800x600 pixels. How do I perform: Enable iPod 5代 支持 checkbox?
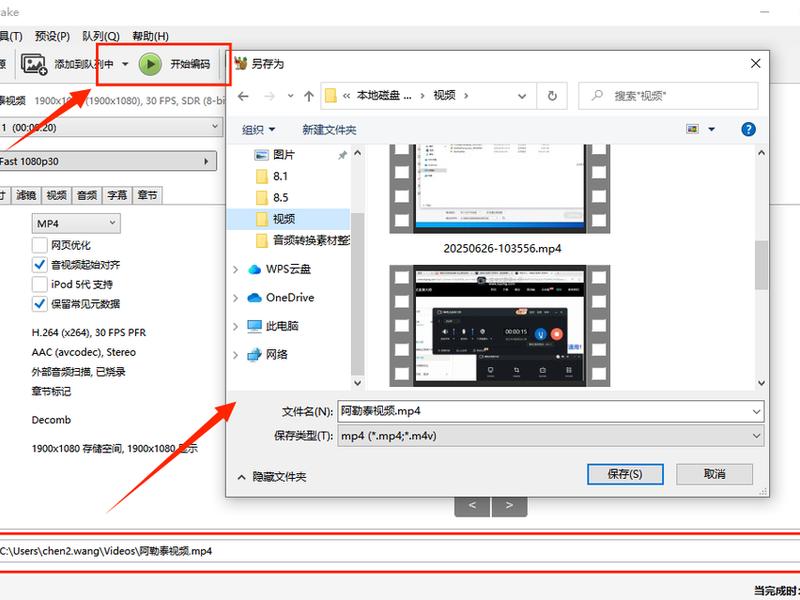click(40, 284)
